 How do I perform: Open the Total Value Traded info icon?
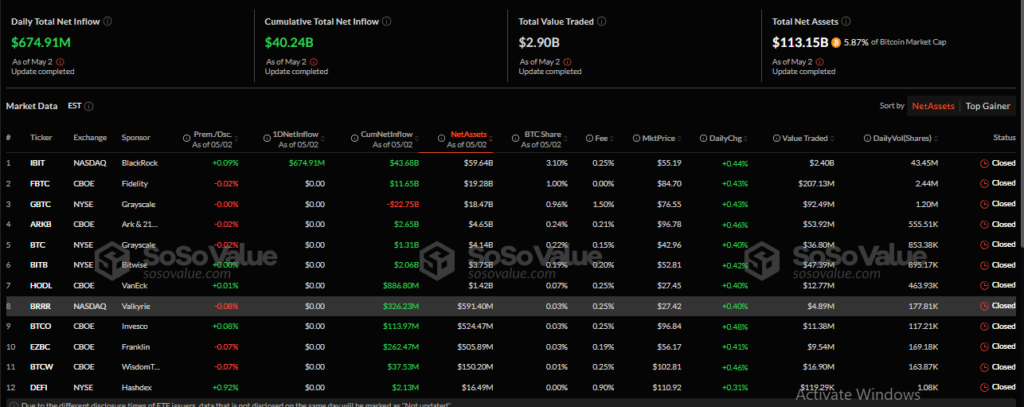(x=601, y=22)
